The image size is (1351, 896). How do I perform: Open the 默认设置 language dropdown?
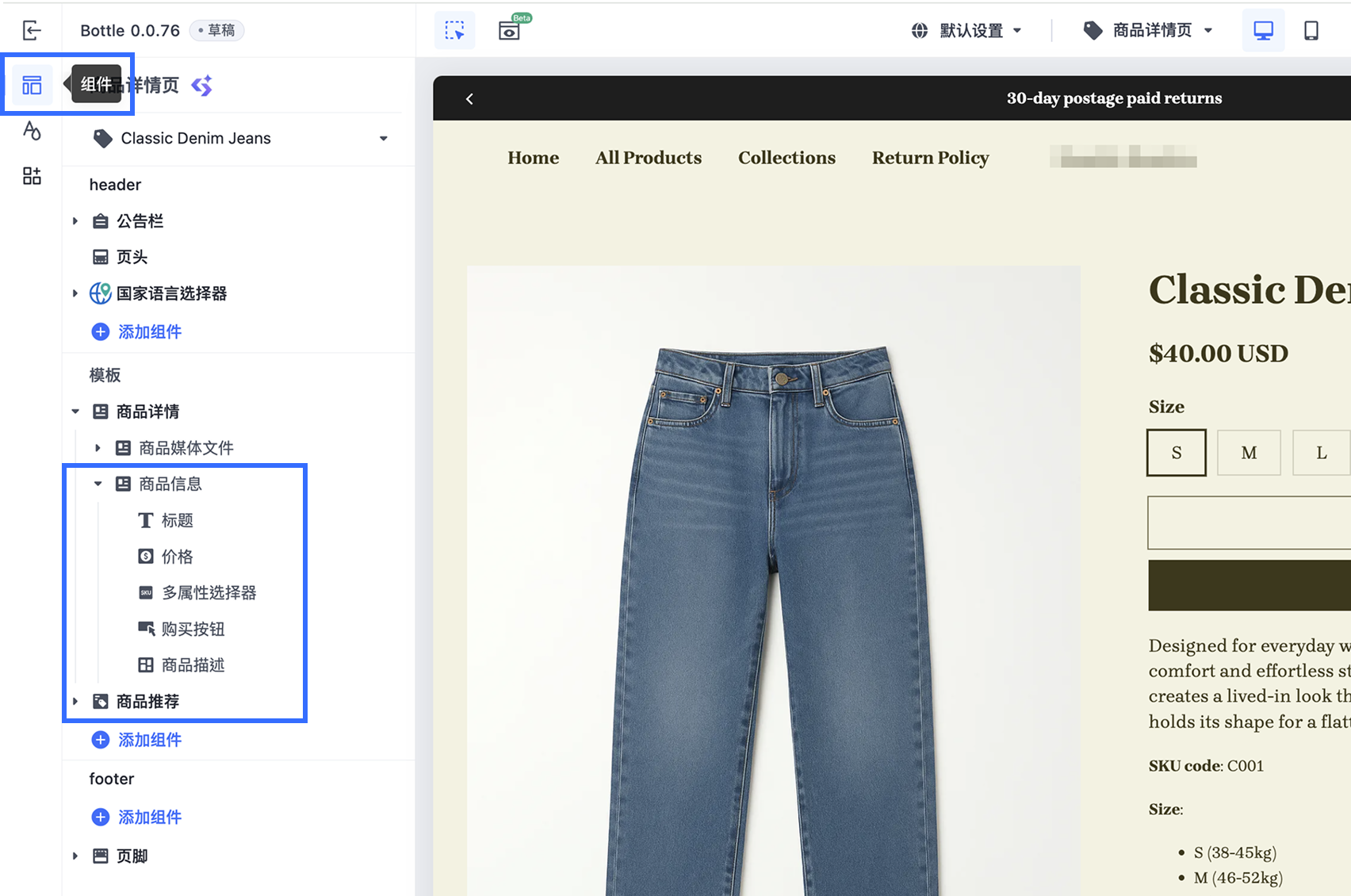[x=967, y=31]
